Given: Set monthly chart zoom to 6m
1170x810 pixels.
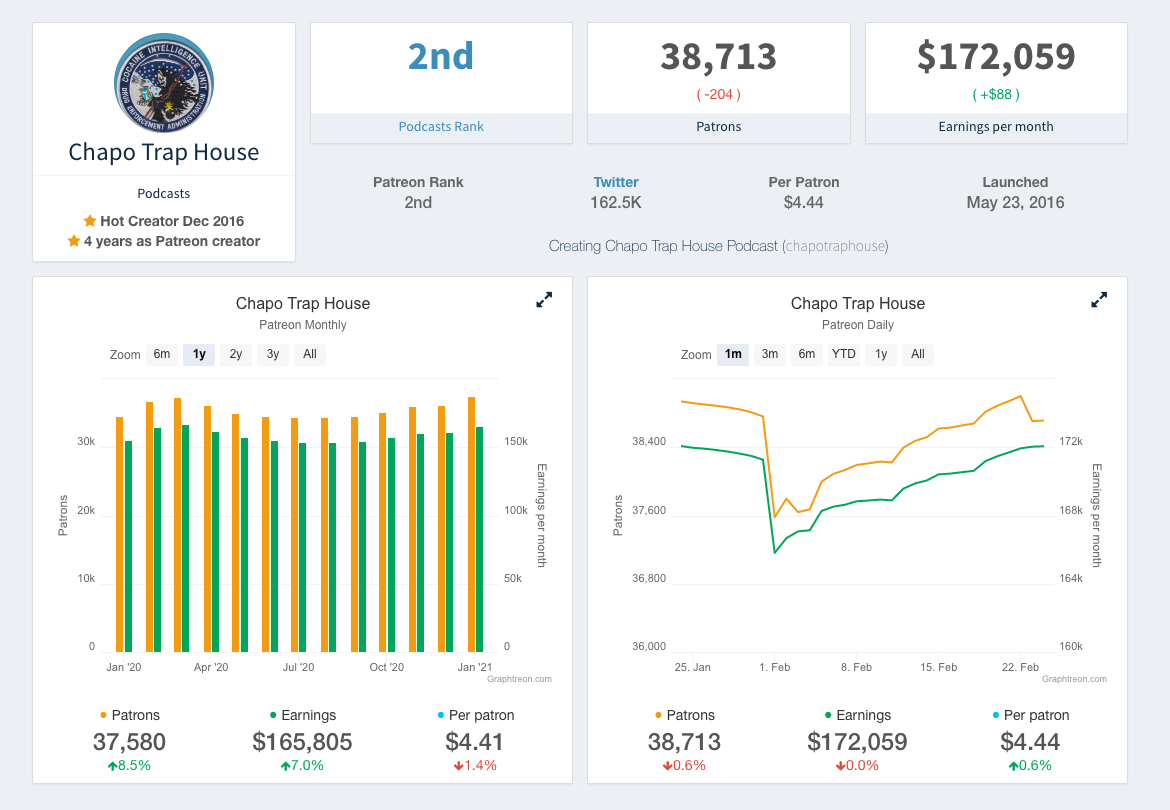Looking at the screenshot, I should pos(162,354).
